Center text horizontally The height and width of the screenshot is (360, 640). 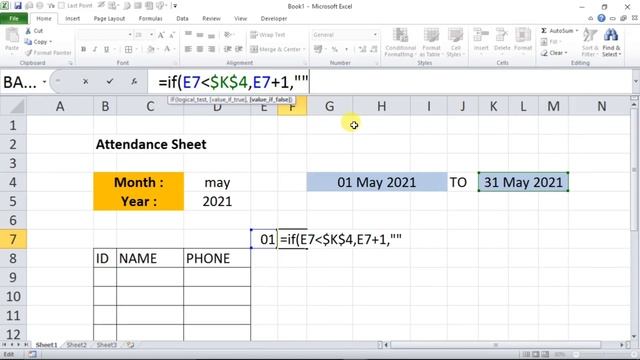click(200, 49)
